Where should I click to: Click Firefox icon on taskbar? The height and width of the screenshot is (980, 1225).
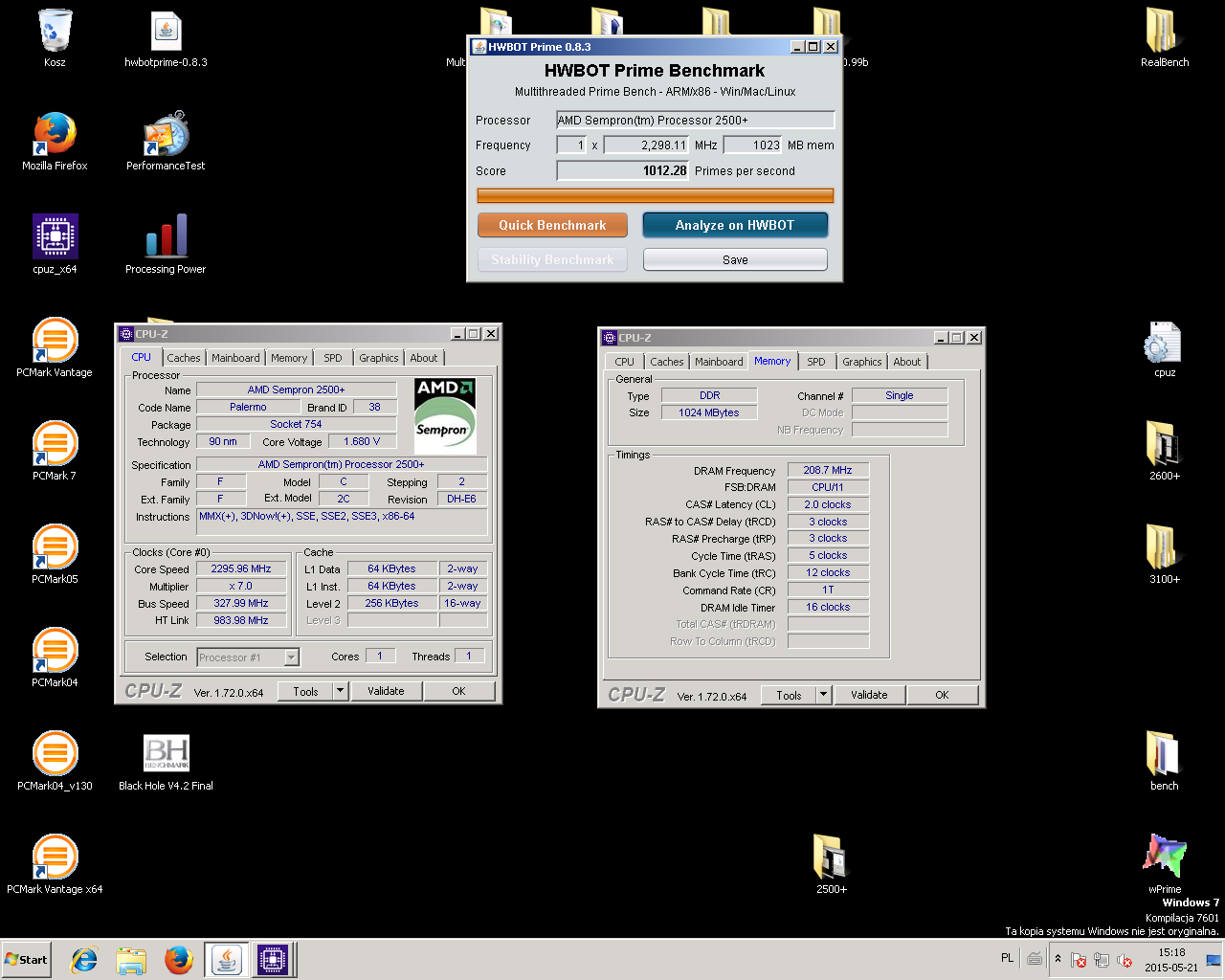point(178,960)
